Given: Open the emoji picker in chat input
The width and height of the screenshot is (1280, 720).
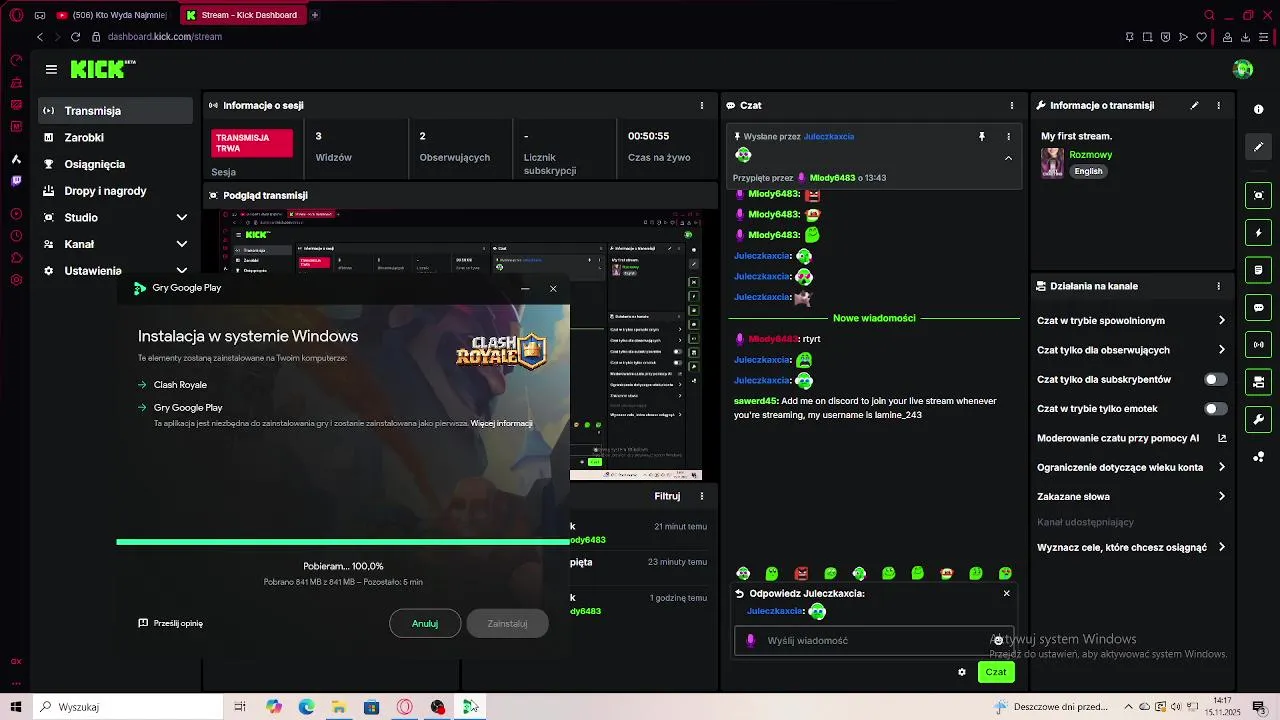Looking at the screenshot, I should tap(998, 640).
